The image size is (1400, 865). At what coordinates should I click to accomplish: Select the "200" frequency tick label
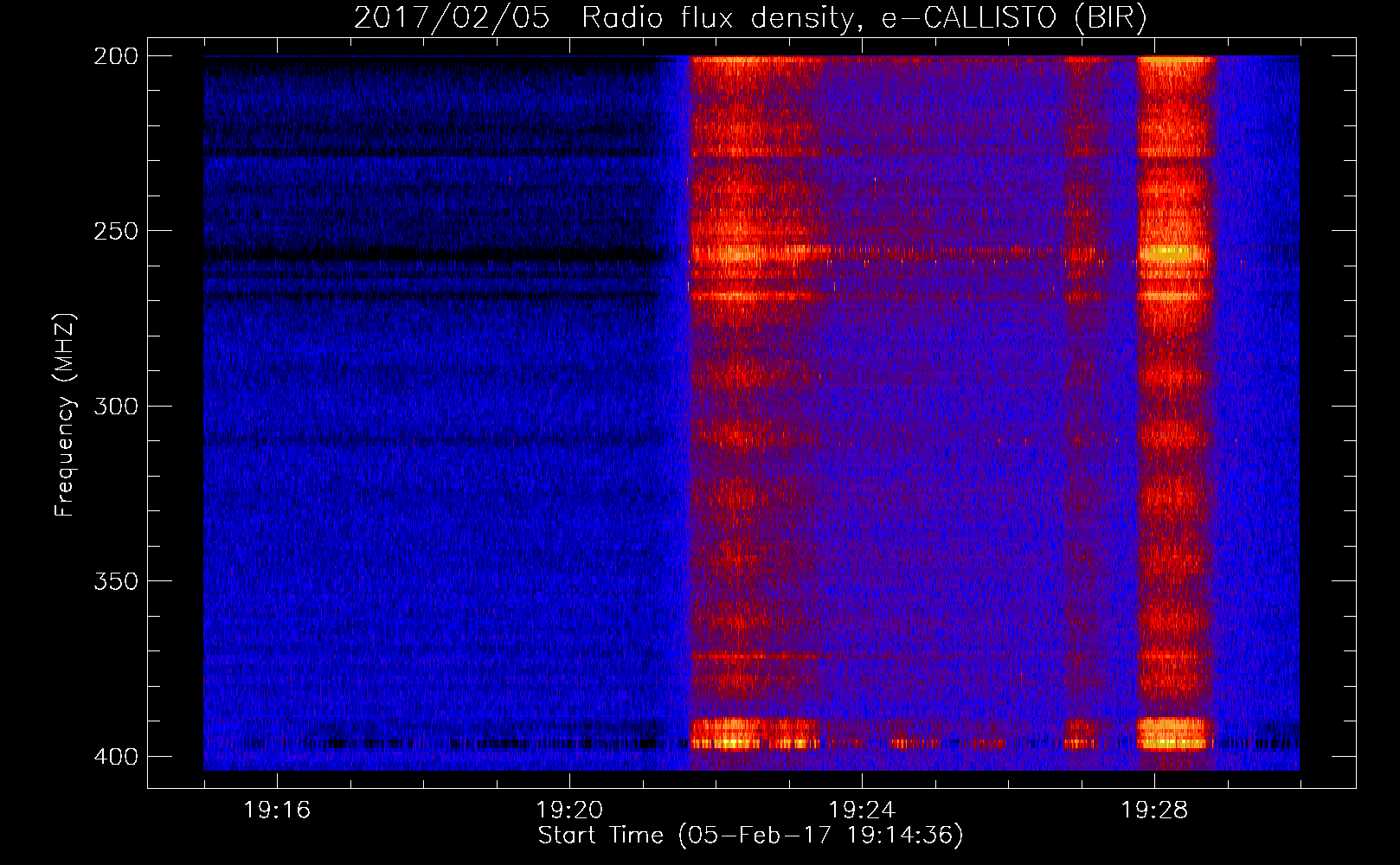(116, 56)
